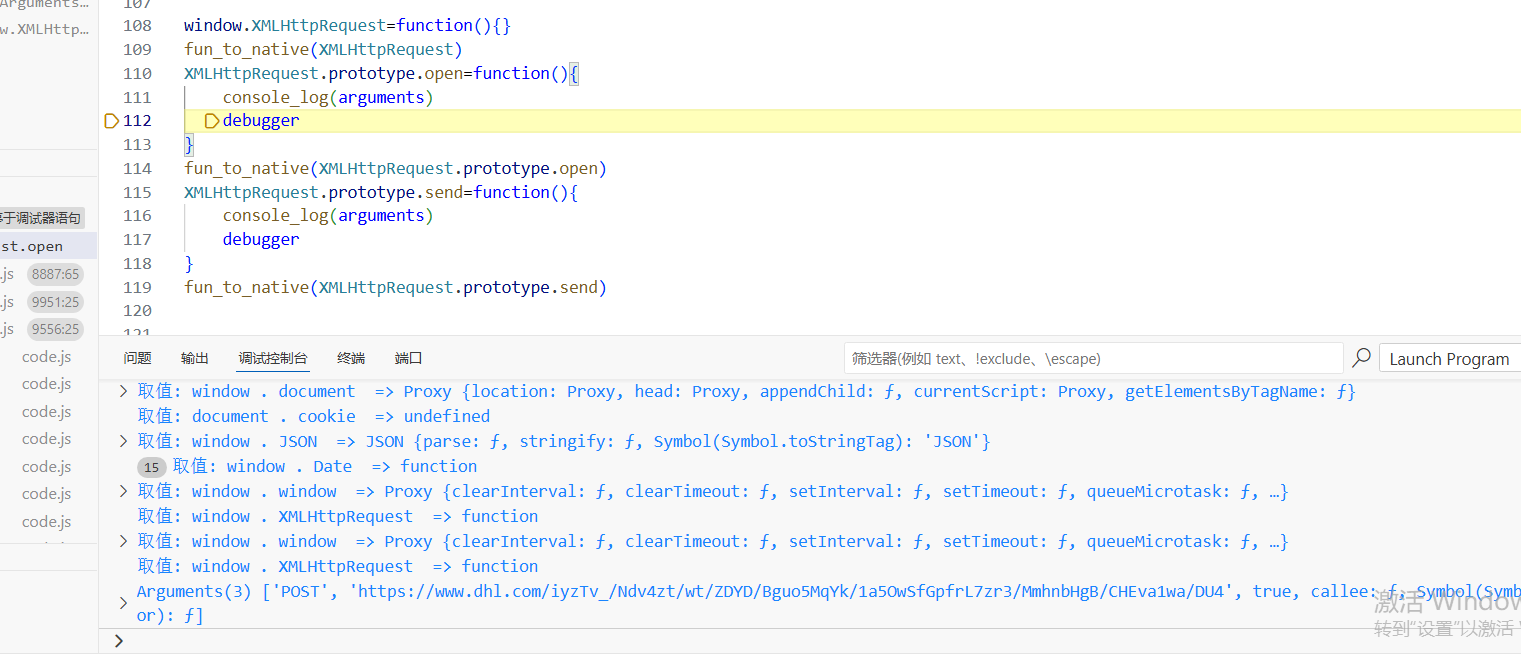Click the debug pointer arrow at line 112

[111, 121]
